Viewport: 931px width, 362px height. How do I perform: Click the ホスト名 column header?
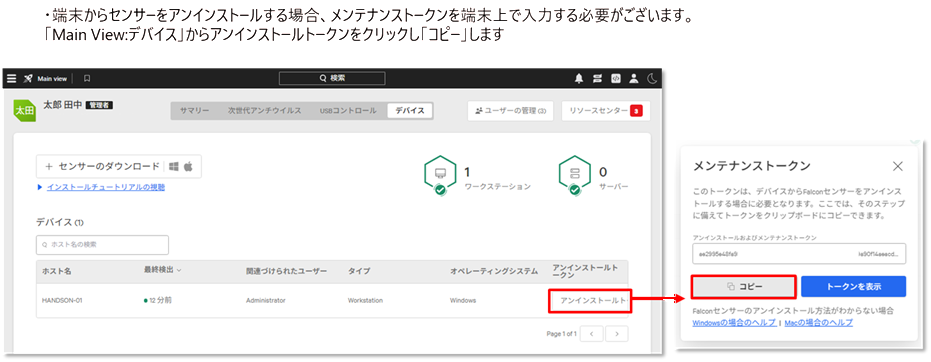coord(56,271)
